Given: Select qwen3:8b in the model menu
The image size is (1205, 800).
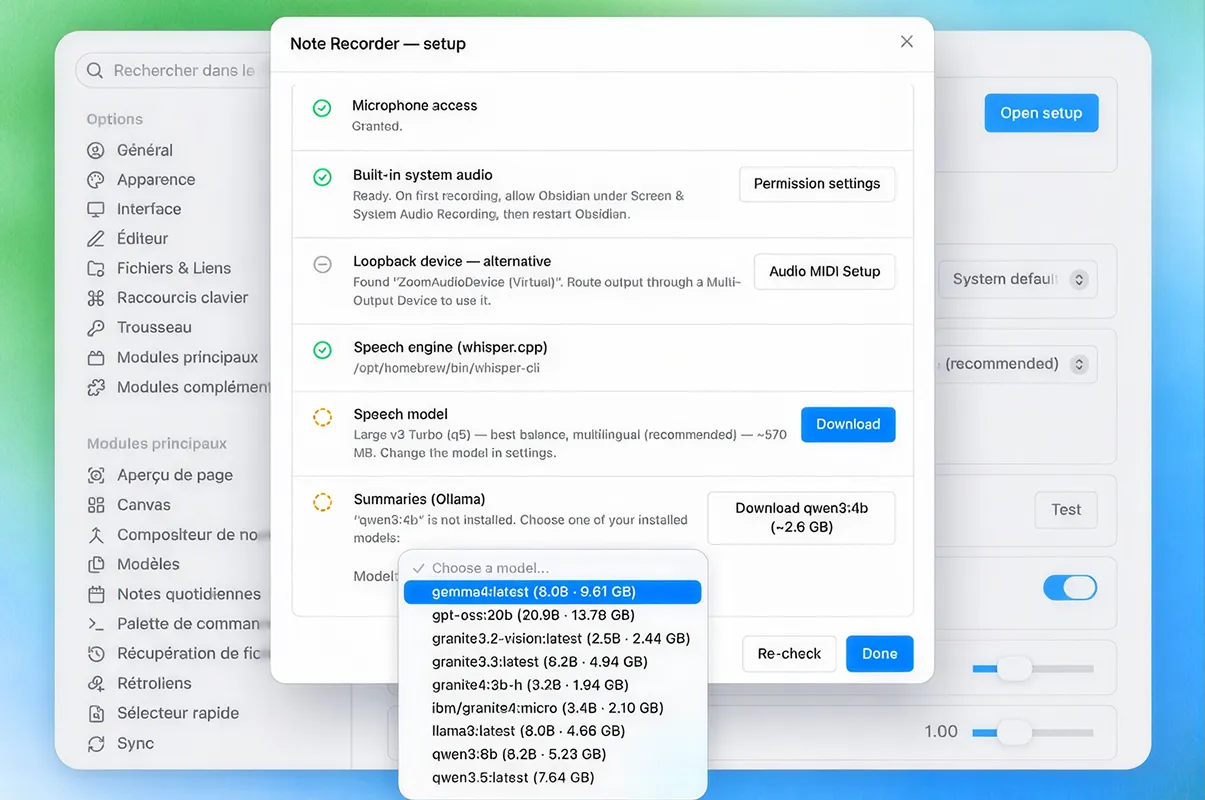Looking at the screenshot, I should pos(552,754).
